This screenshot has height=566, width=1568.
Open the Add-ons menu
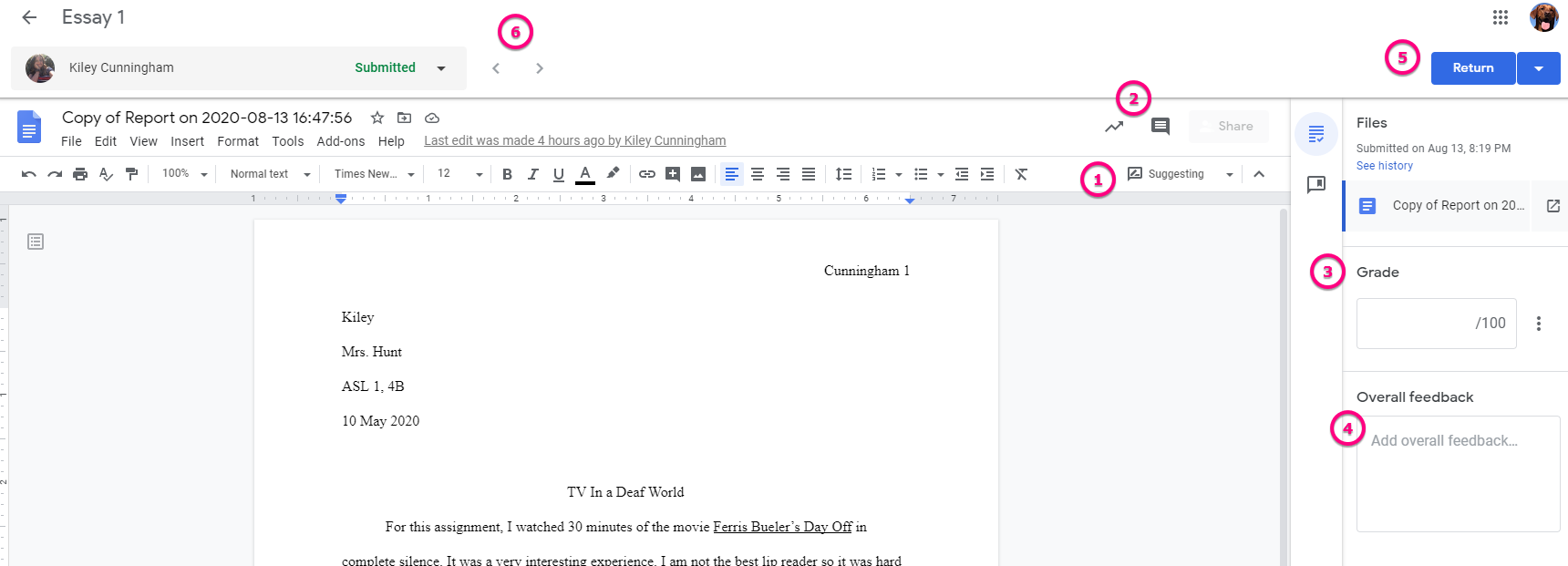(x=340, y=141)
